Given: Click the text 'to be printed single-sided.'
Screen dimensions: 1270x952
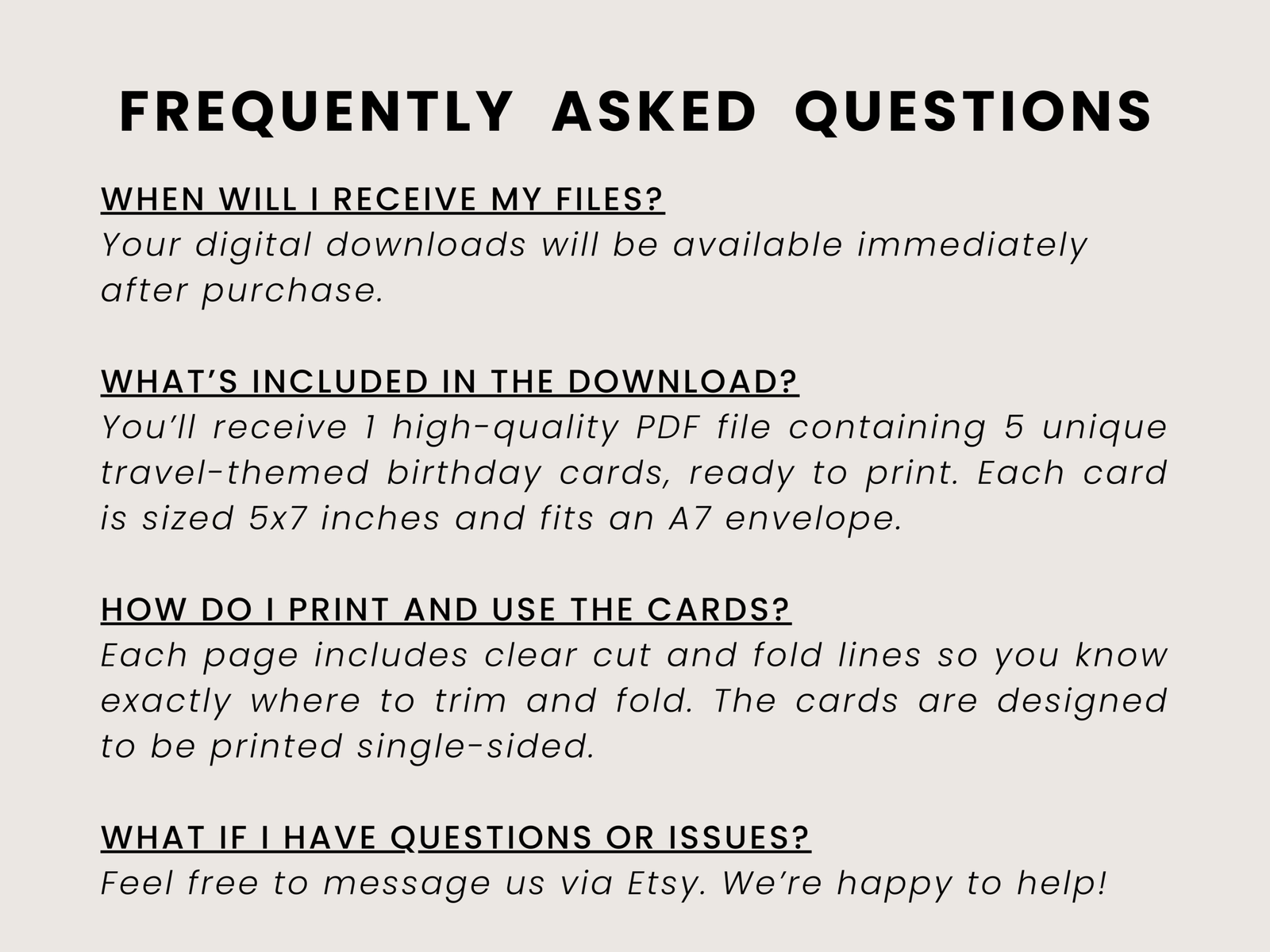Looking at the screenshot, I should (348, 747).
